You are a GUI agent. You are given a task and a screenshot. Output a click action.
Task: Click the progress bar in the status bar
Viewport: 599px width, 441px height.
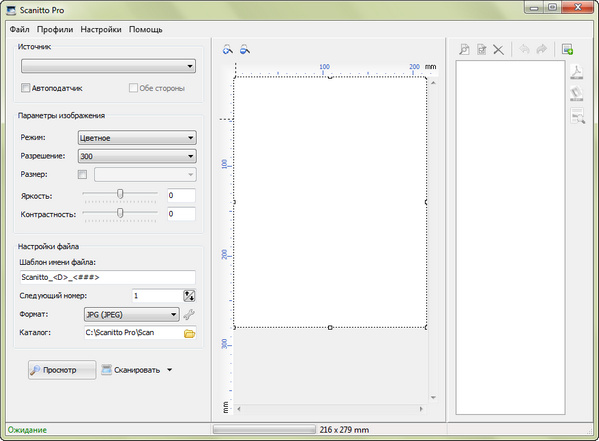[264, 430]
